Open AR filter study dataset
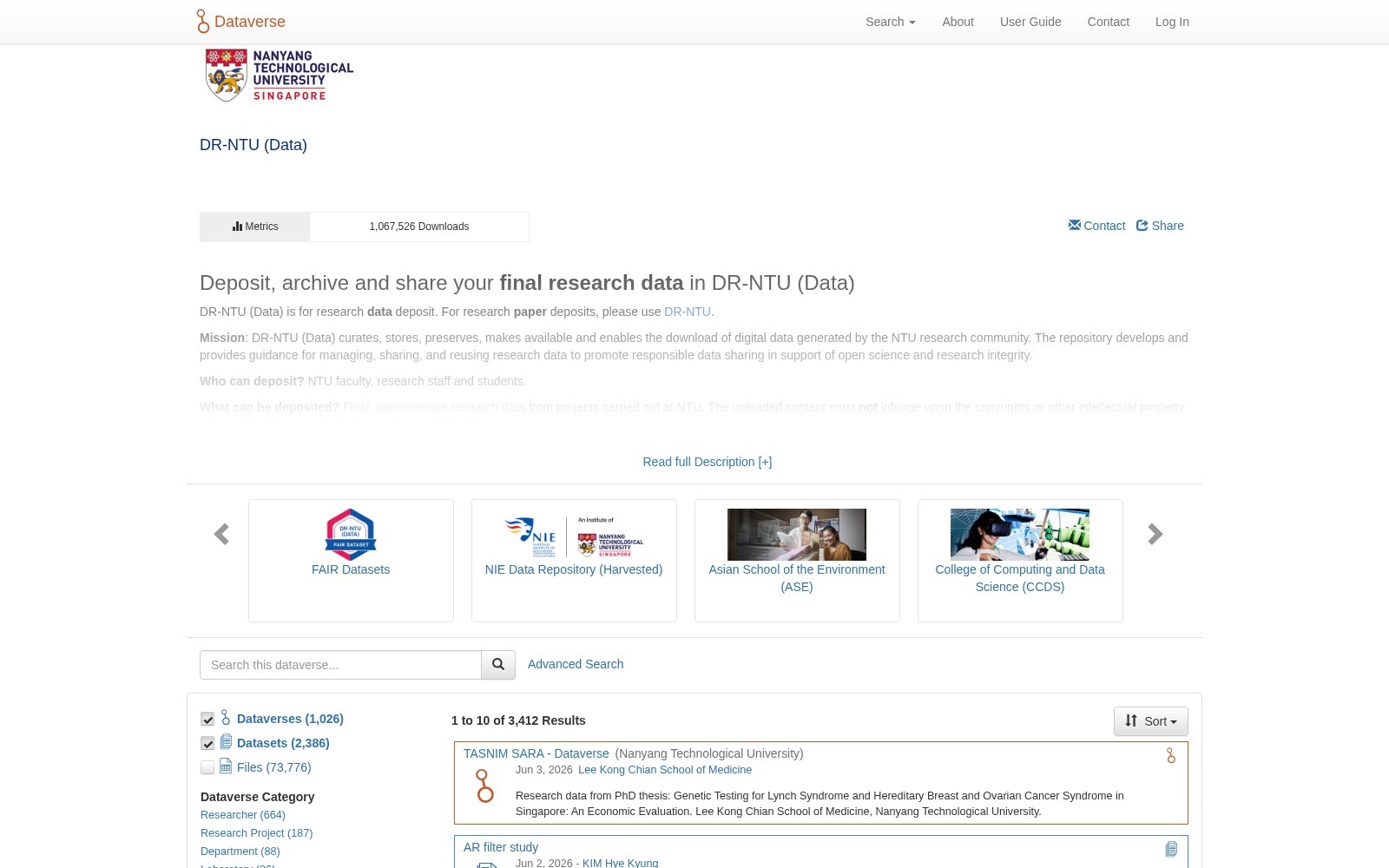The height and width of the screenshot is (868, 1389). coord(501,847)
